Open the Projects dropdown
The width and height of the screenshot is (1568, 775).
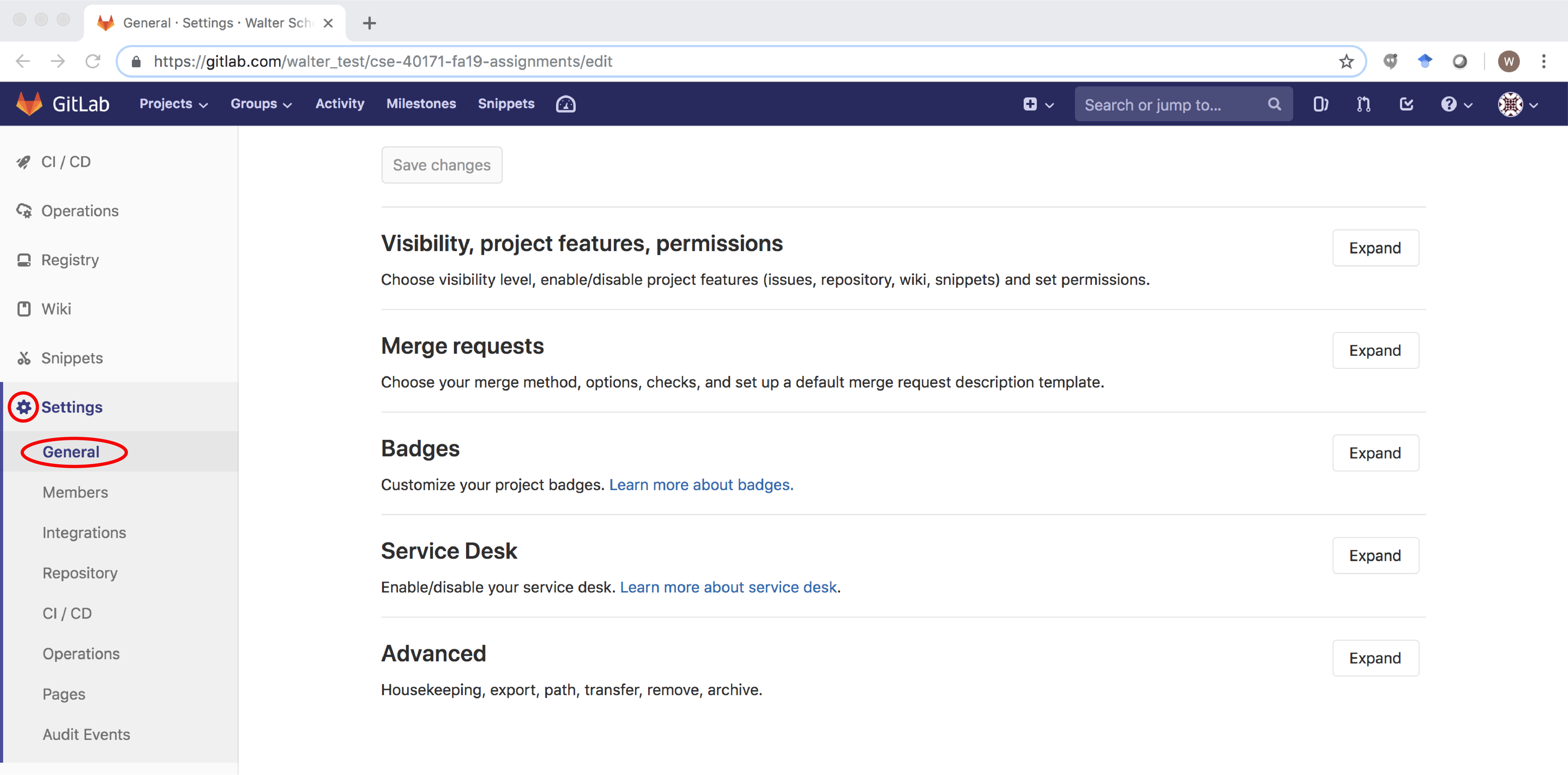pyautogui.click(x=173, y=104)
